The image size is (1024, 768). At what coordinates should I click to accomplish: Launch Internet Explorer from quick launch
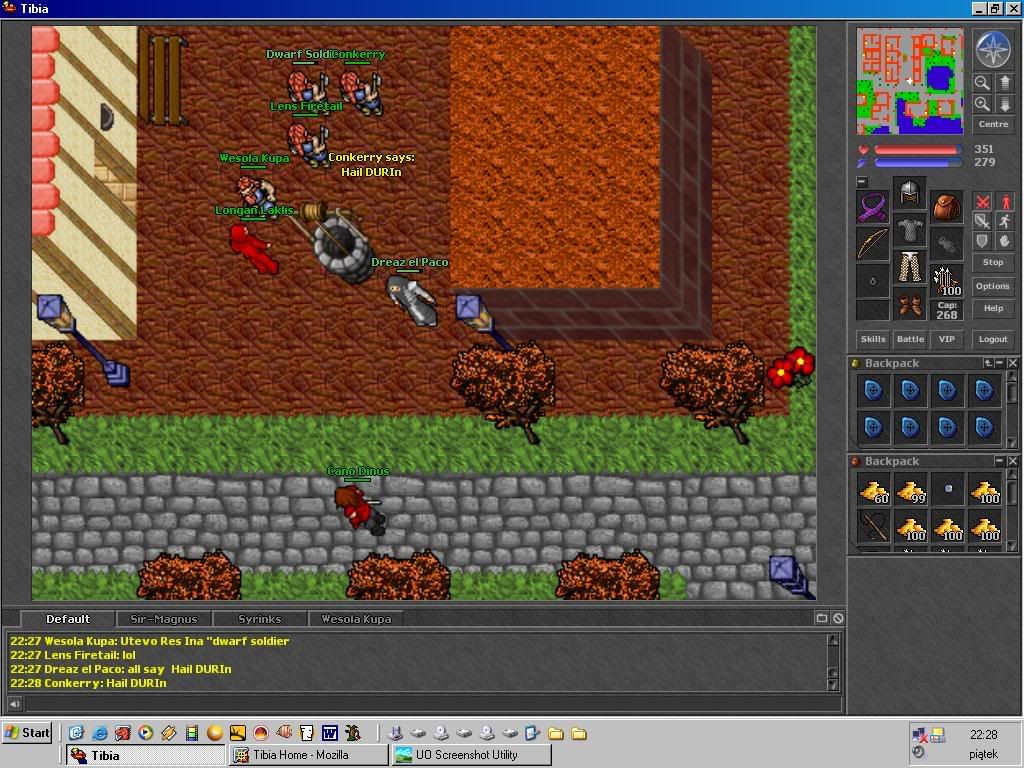[99, 733]
